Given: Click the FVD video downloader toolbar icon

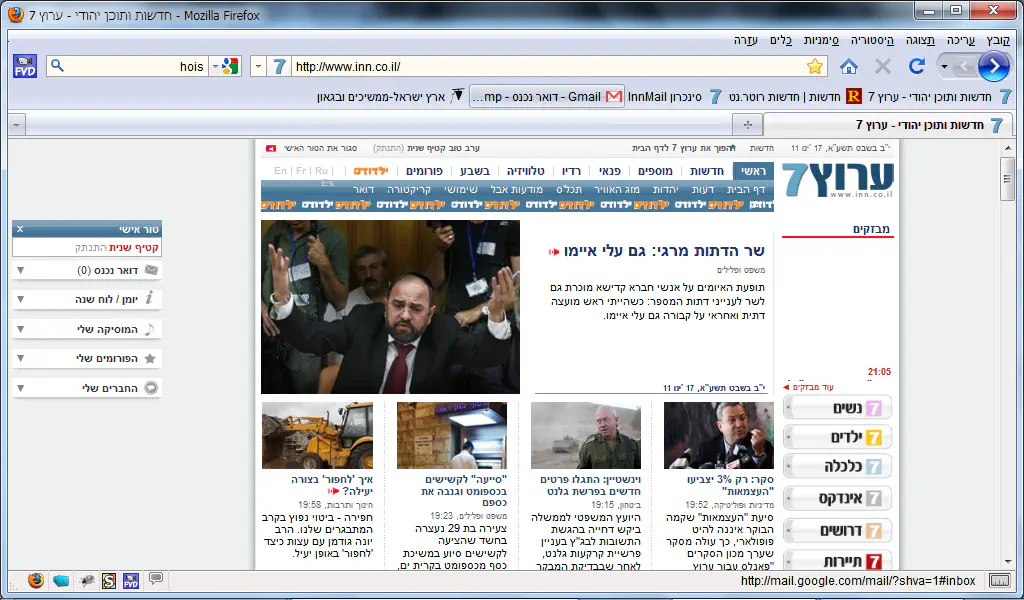Looking at the screenshot, I should point(25,67).
